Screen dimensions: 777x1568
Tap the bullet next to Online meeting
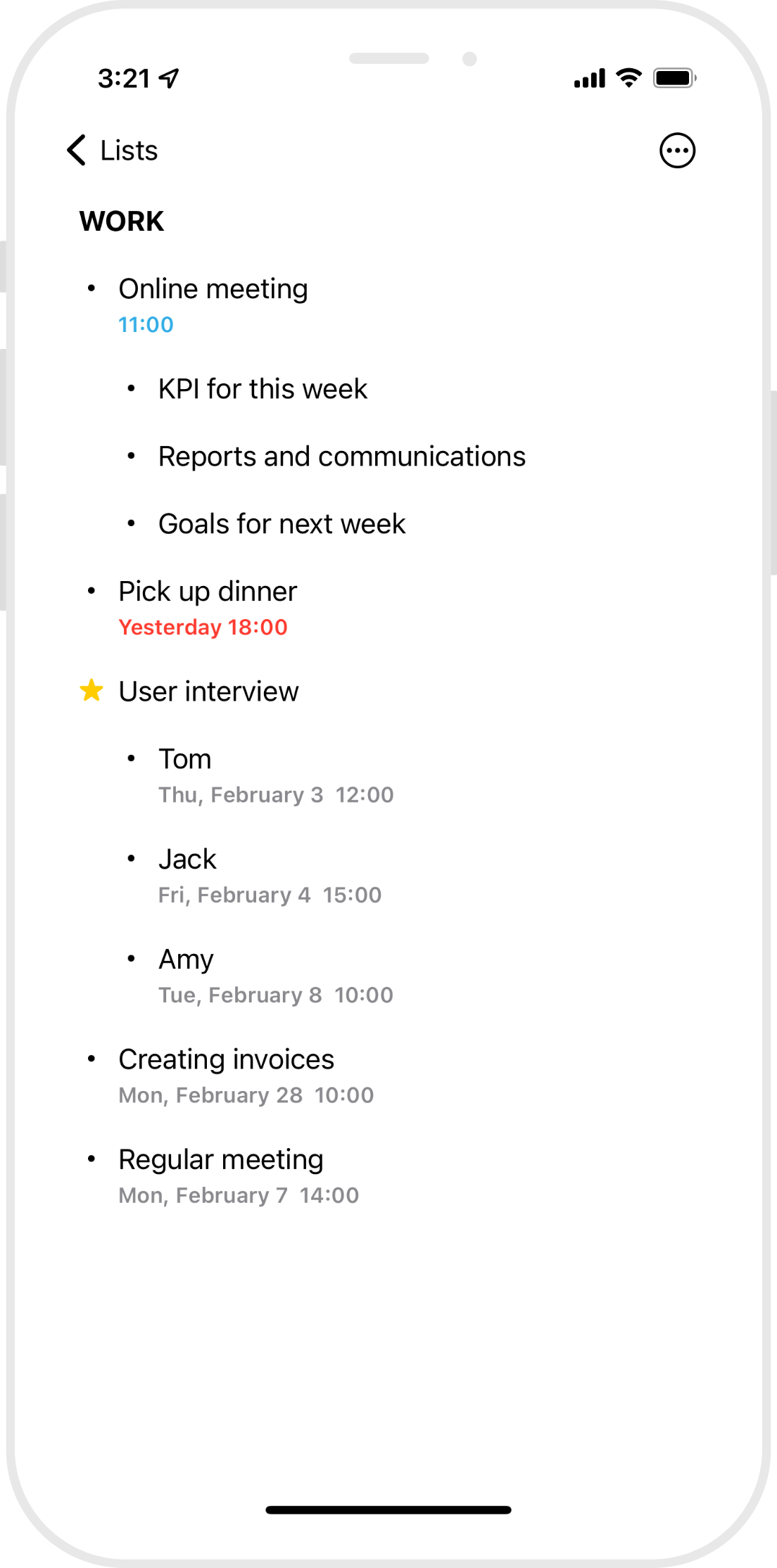(x=91, y=288)
